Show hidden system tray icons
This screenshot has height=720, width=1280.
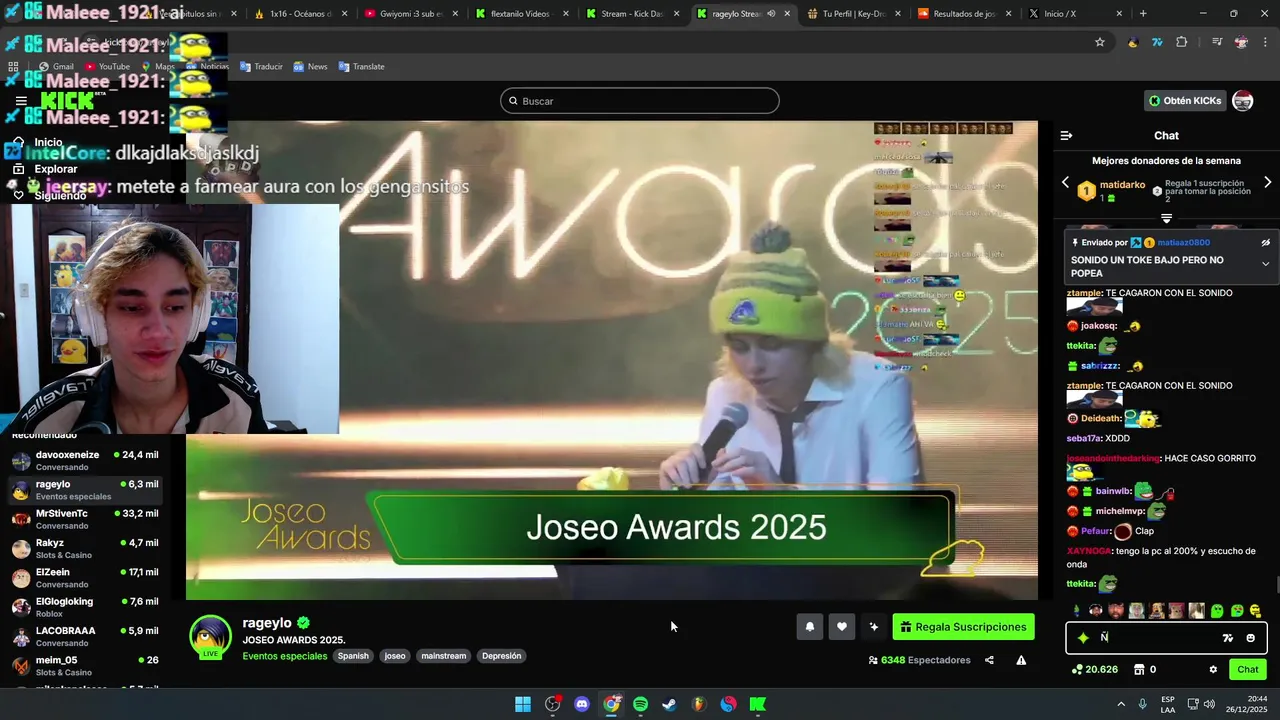(x=1121, y=704)
